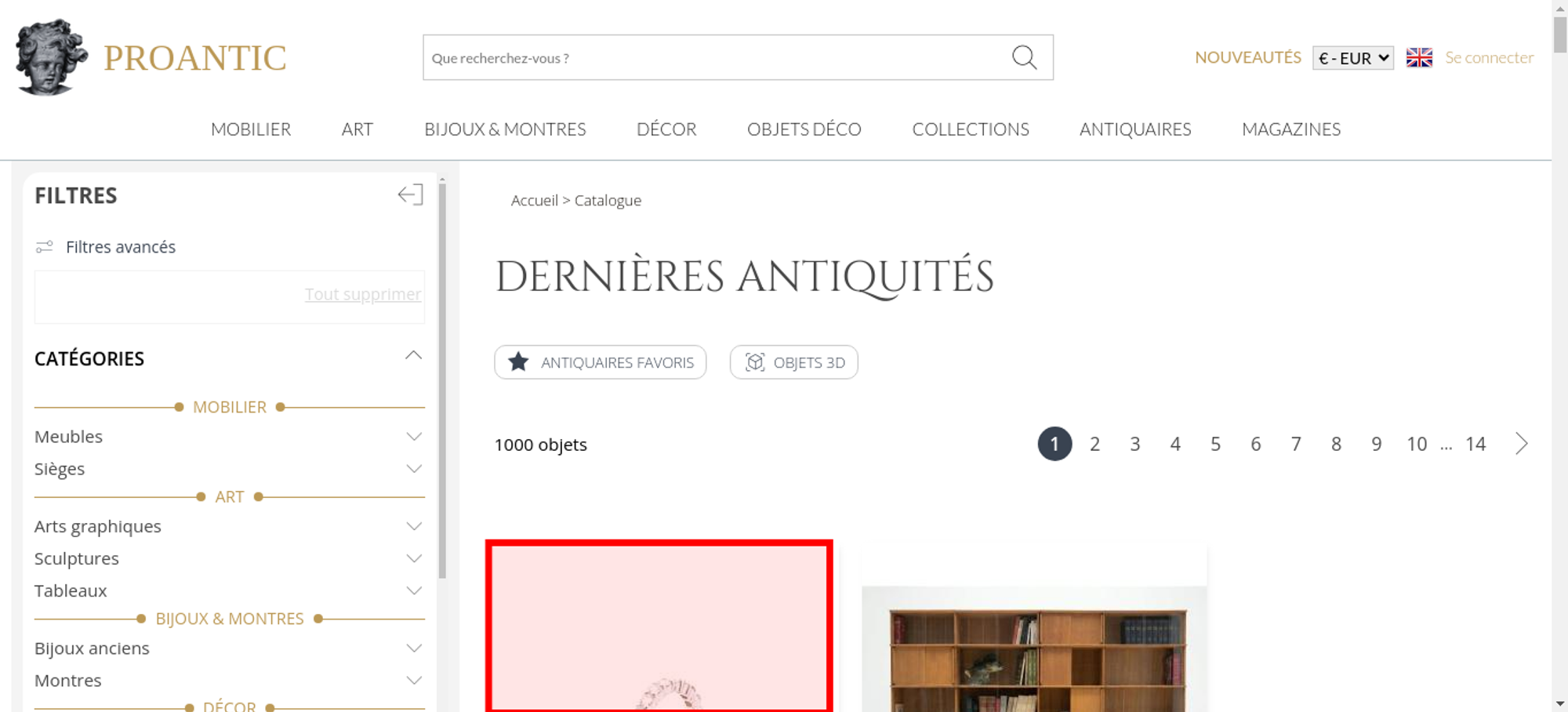
Task: Open the EUR currency dropdown
Action: (x=1352, y=58)
